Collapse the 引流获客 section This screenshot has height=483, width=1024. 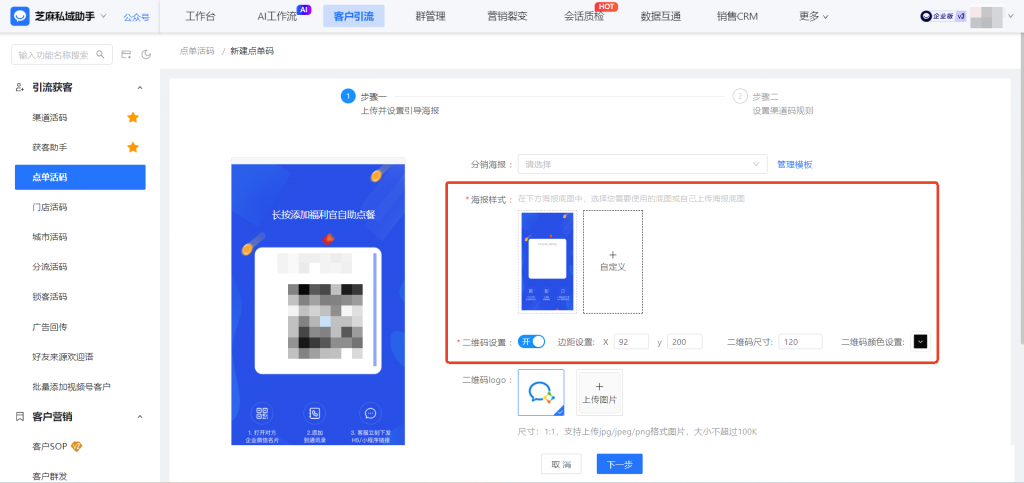pyautogui.click(x=139, y=87)
